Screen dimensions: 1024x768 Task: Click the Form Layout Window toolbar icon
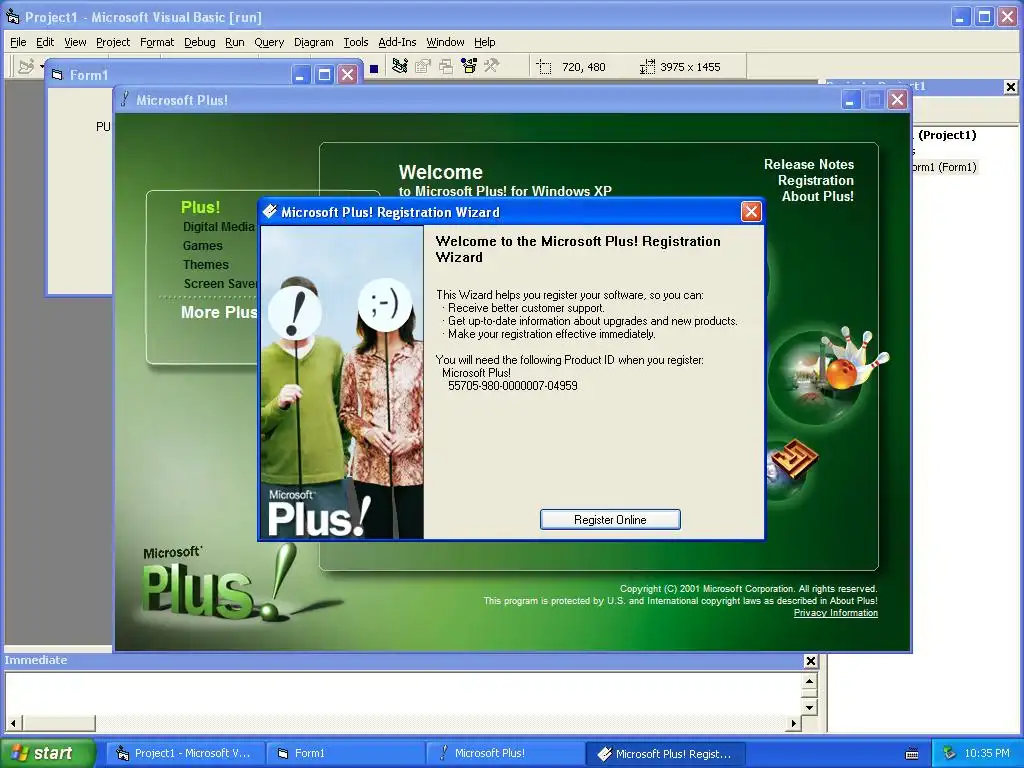click(446, 66)
